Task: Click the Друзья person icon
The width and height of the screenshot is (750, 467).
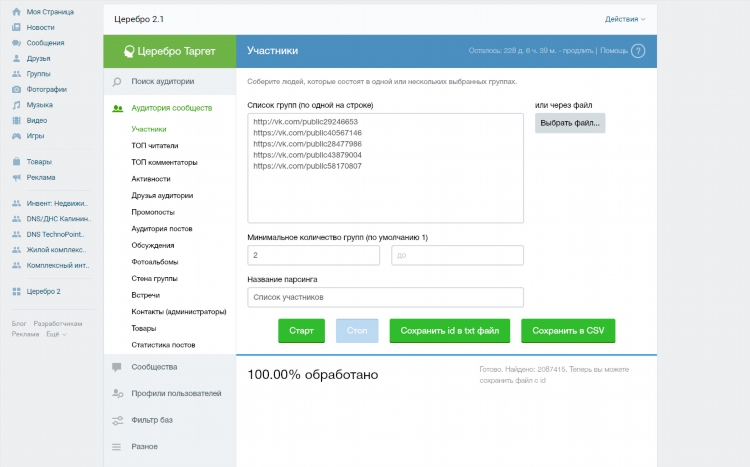Action: [16, 58]
